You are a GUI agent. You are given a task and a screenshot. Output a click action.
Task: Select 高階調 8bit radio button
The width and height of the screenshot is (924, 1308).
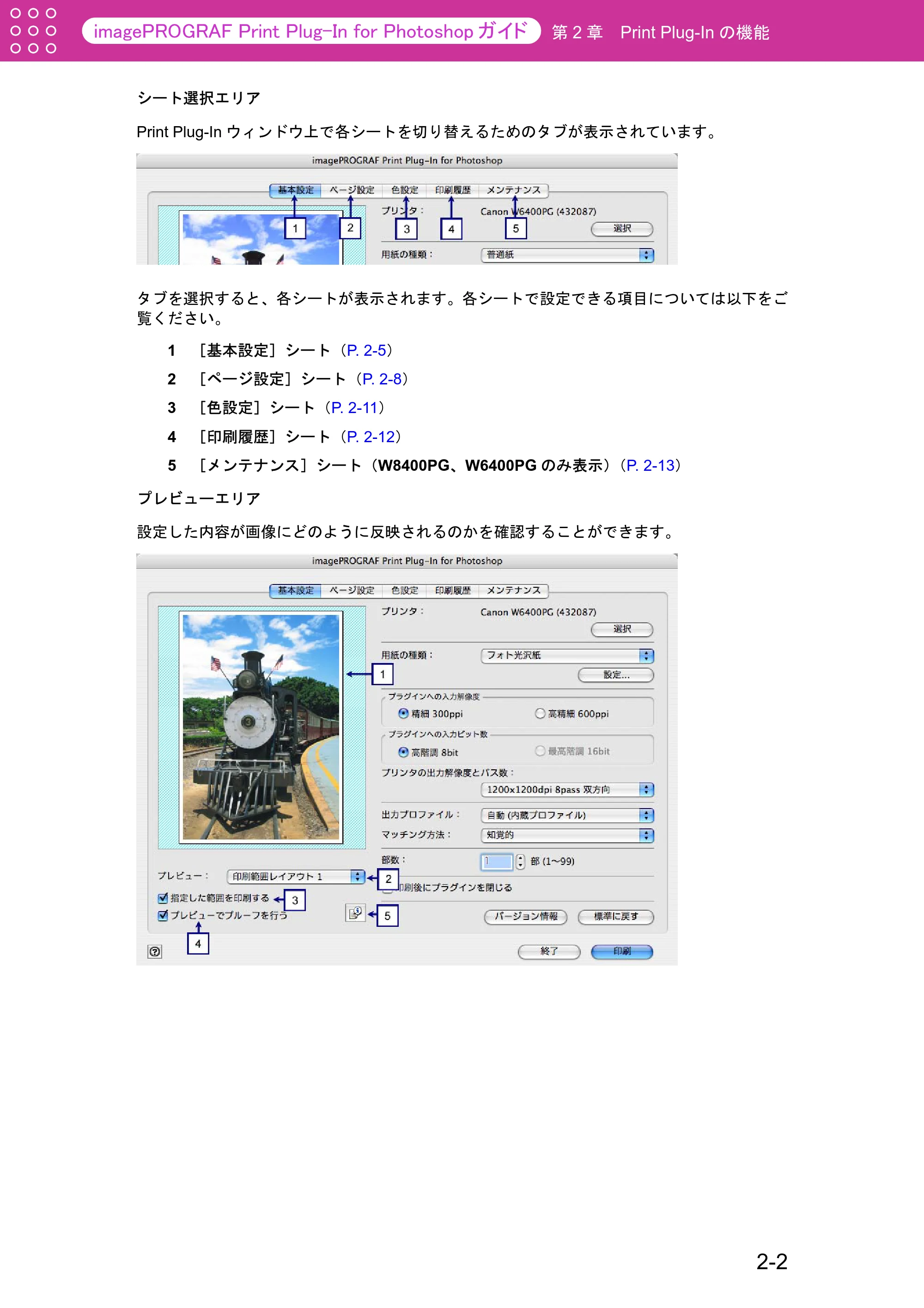pyautogui.click(x=403, y=752)
